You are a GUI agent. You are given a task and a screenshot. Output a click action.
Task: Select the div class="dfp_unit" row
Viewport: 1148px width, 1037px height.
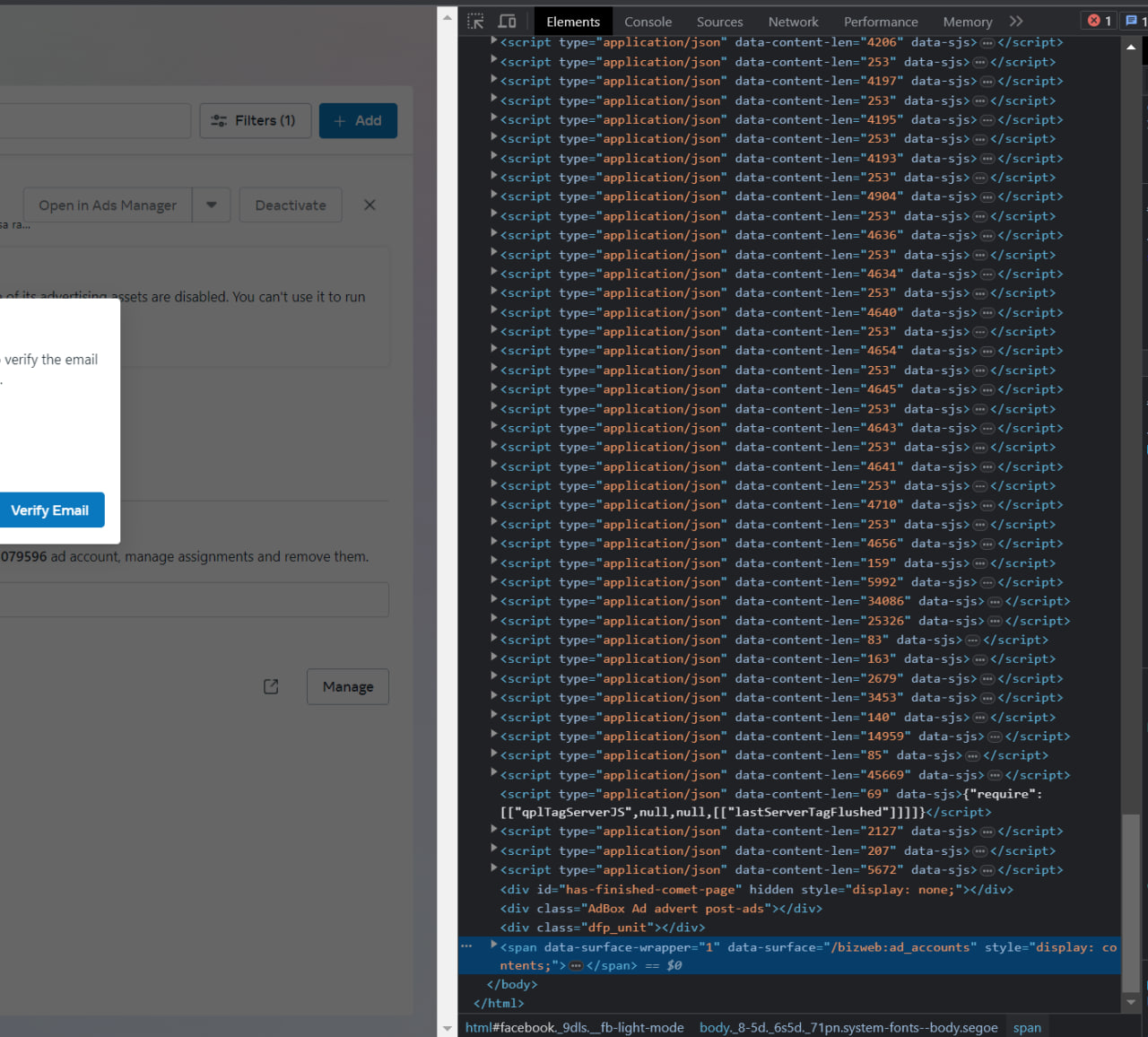(603, 928)
